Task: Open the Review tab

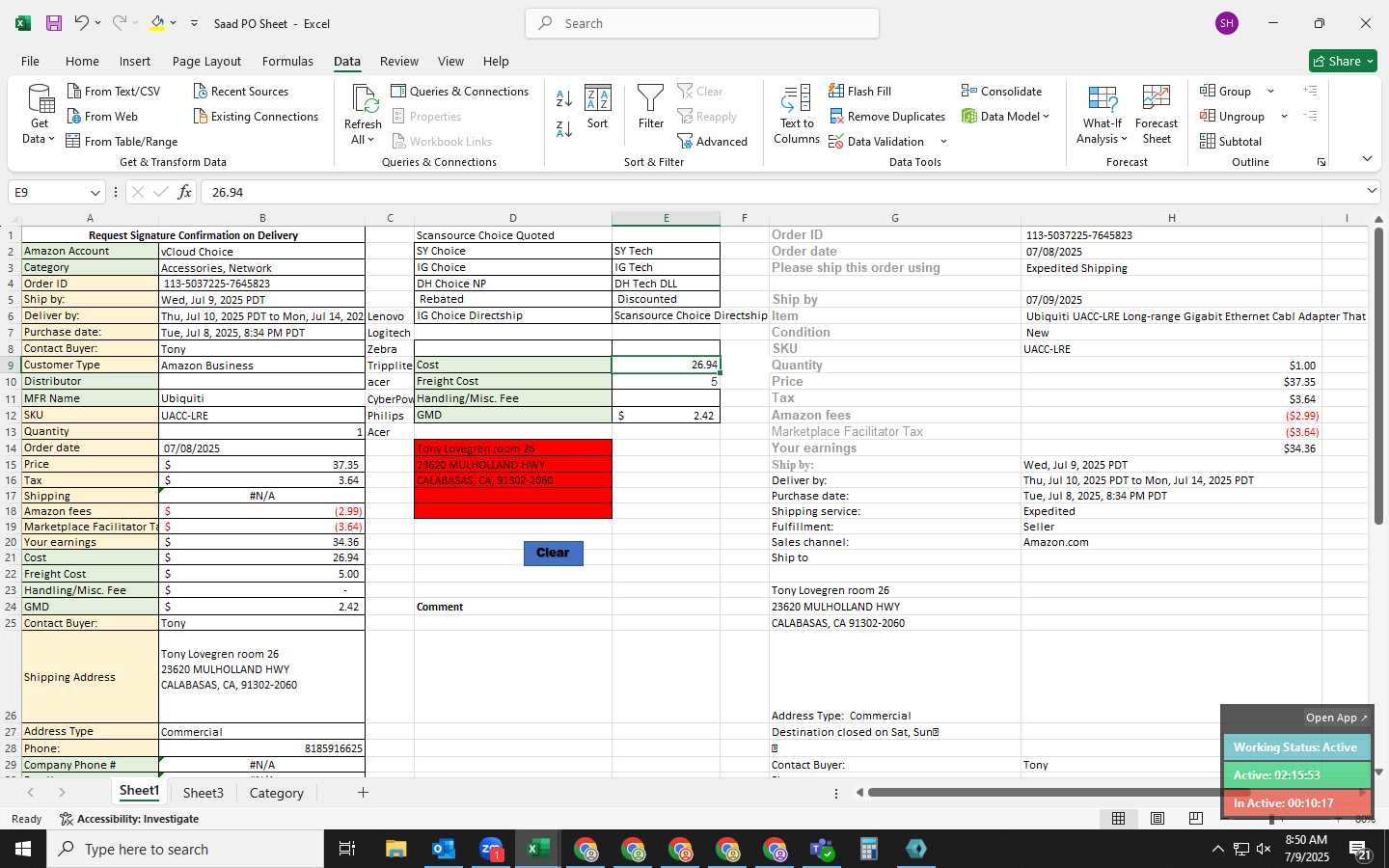Action: (x=398, y=61)
